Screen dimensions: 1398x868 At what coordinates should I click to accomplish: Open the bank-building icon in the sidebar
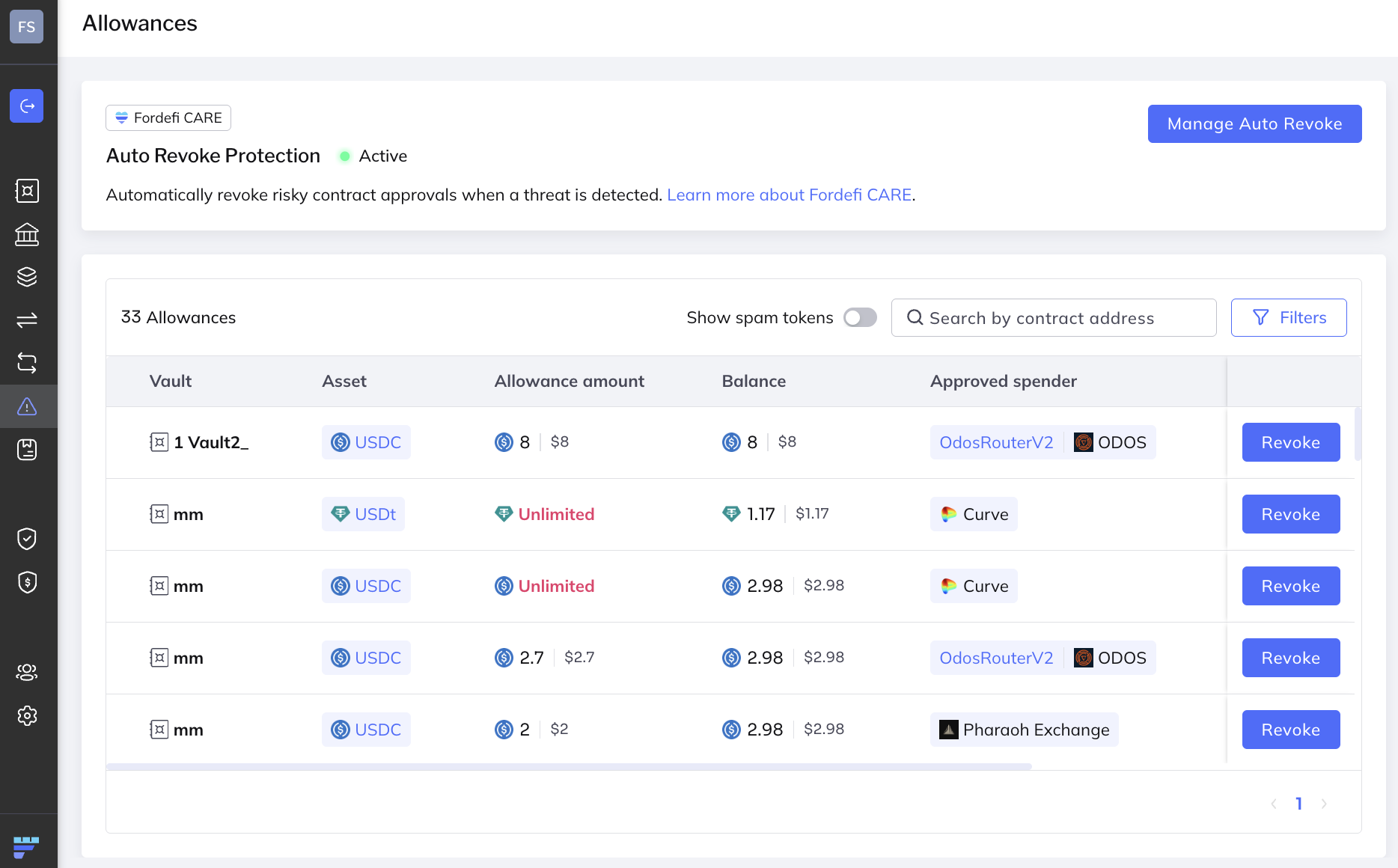click(x=27, y=234)
